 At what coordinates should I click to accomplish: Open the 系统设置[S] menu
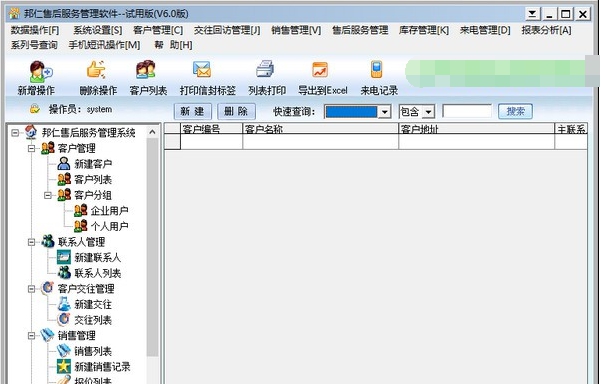pyautogui.click(x=98, y=30)
